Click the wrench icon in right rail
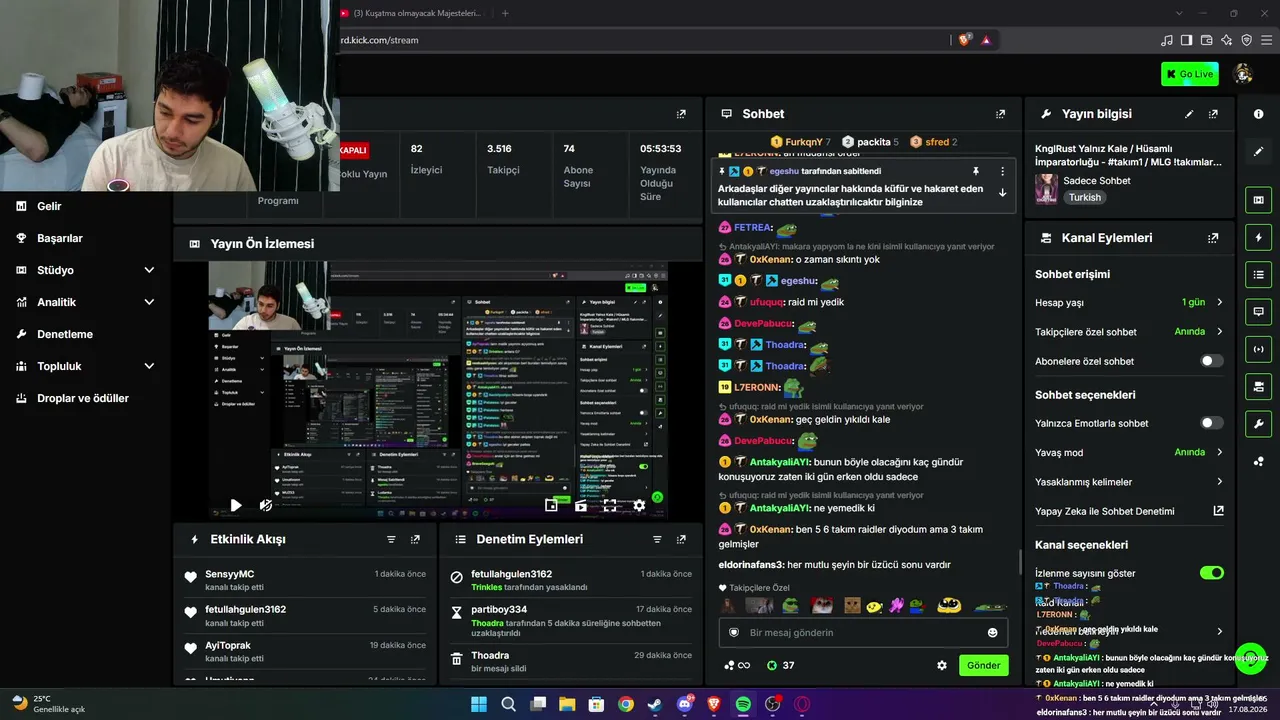The height and width of the screenshot is (720, 1280). click(1258, 424)
